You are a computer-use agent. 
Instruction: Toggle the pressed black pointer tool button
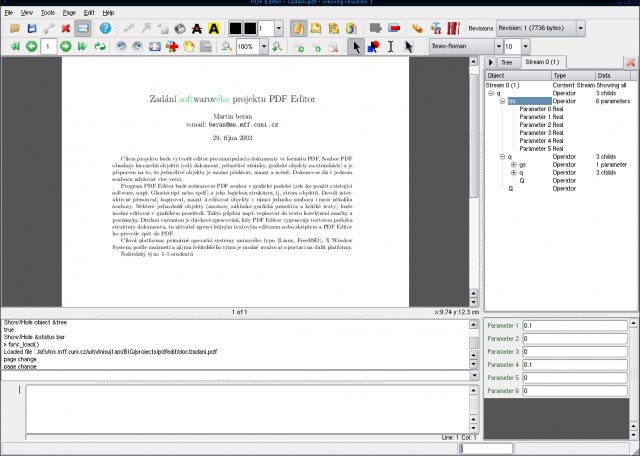pos(356,47)
